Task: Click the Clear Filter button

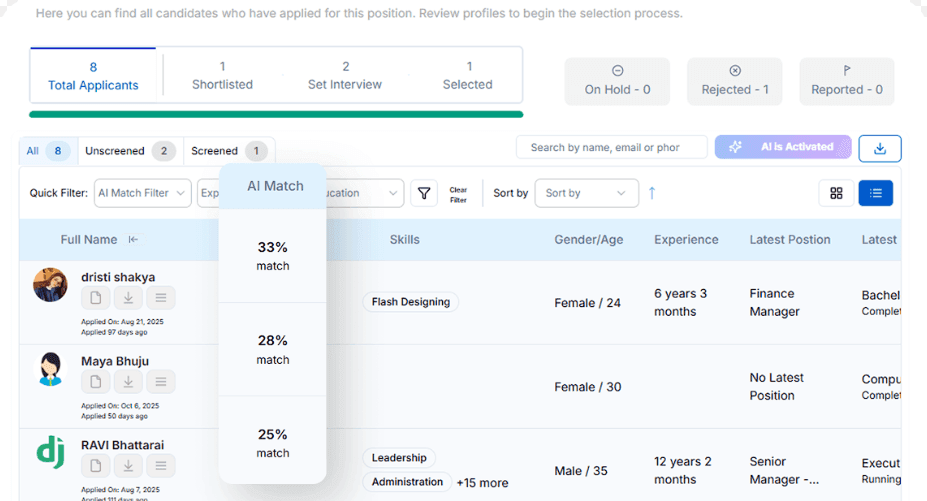Action: (x=458, y=194)
